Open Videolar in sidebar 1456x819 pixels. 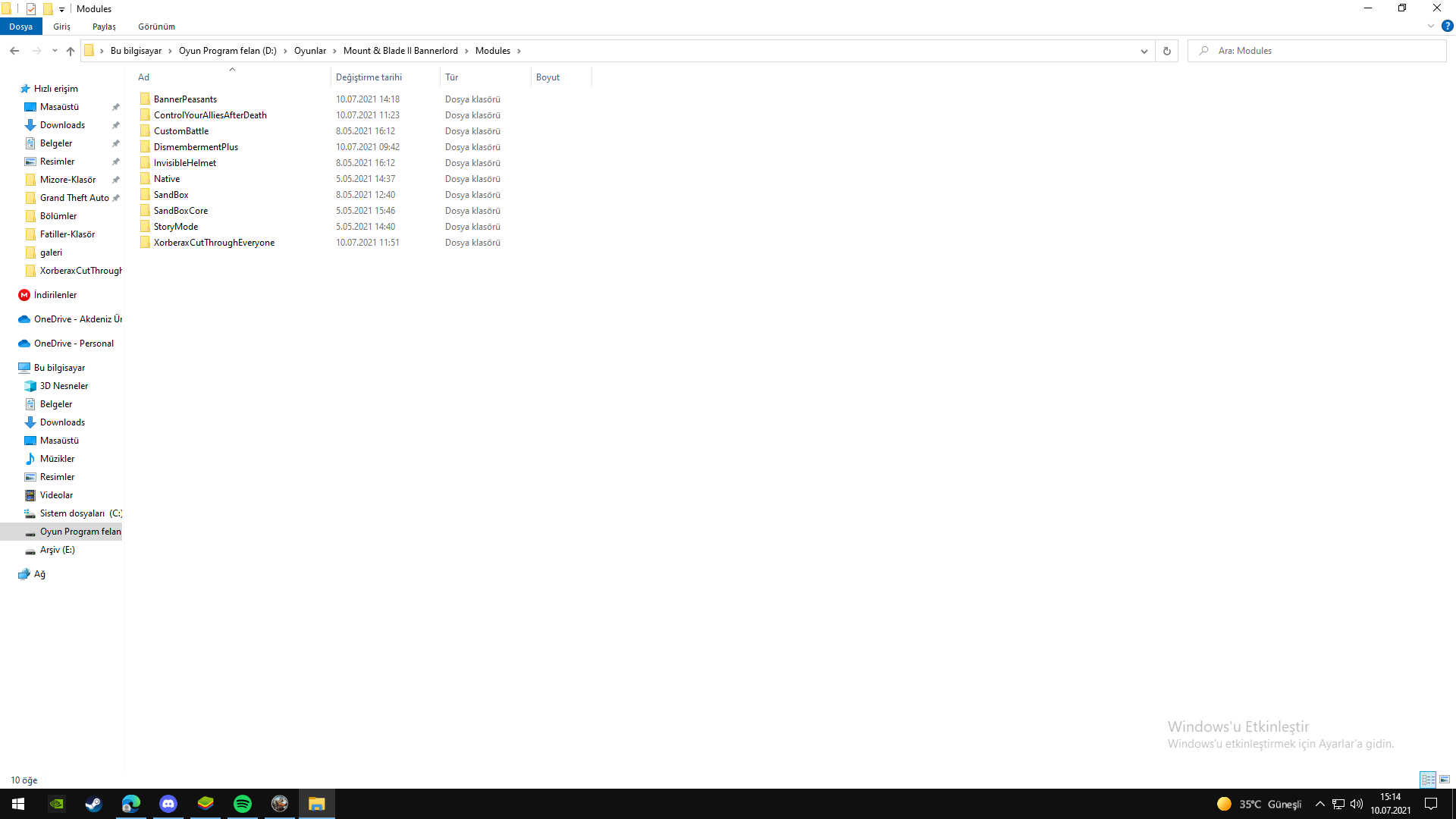[56, 495]
